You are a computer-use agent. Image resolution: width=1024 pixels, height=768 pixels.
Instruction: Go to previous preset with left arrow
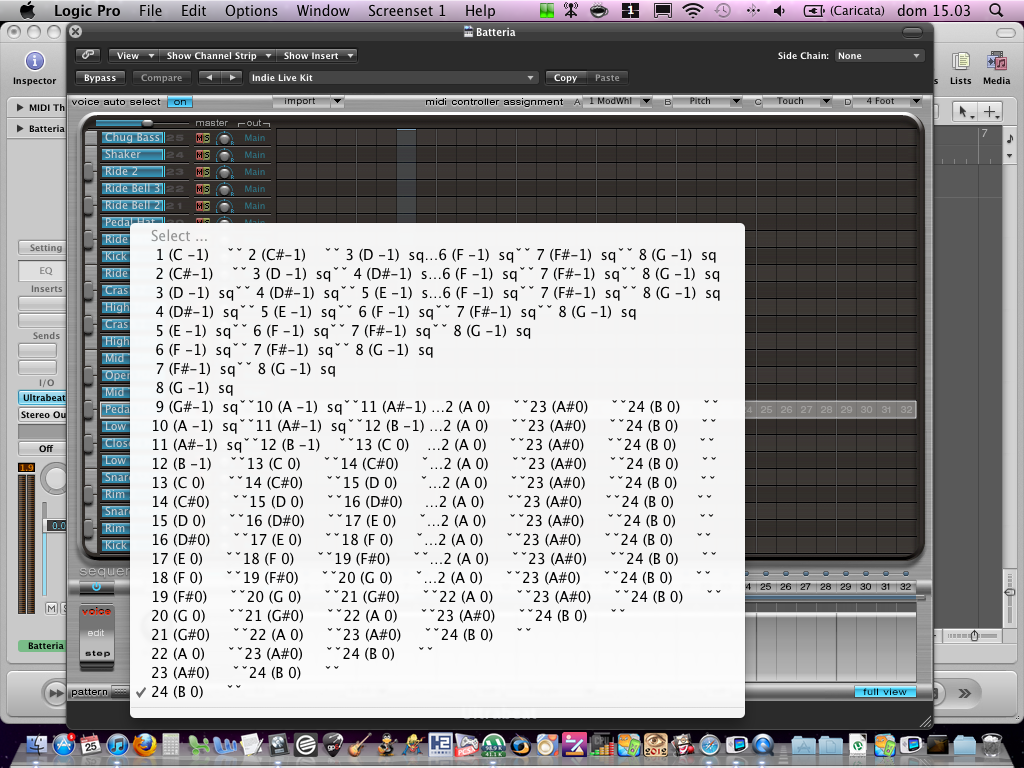tap(209, 78)
